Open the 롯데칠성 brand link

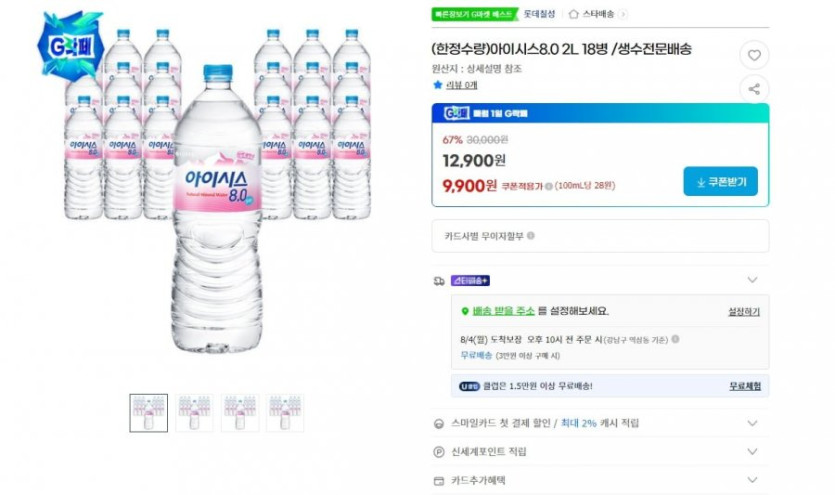click(539, 14)
